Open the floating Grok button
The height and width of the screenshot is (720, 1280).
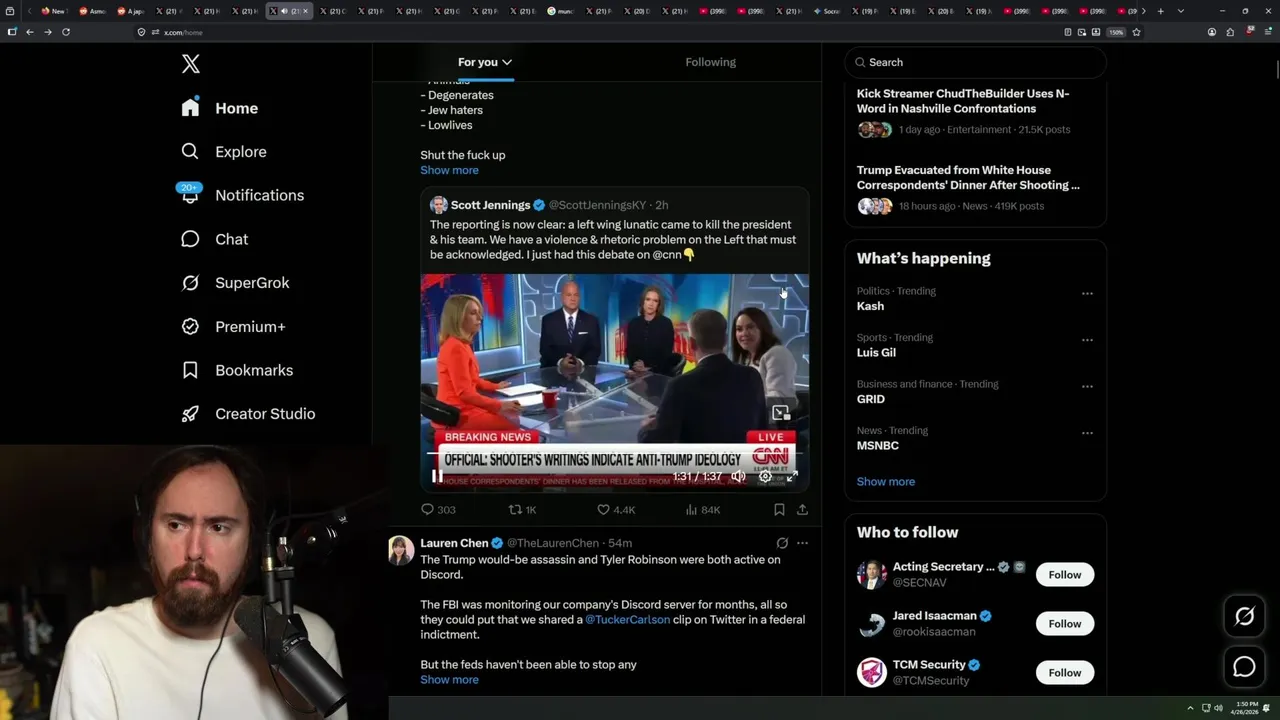1244,617
